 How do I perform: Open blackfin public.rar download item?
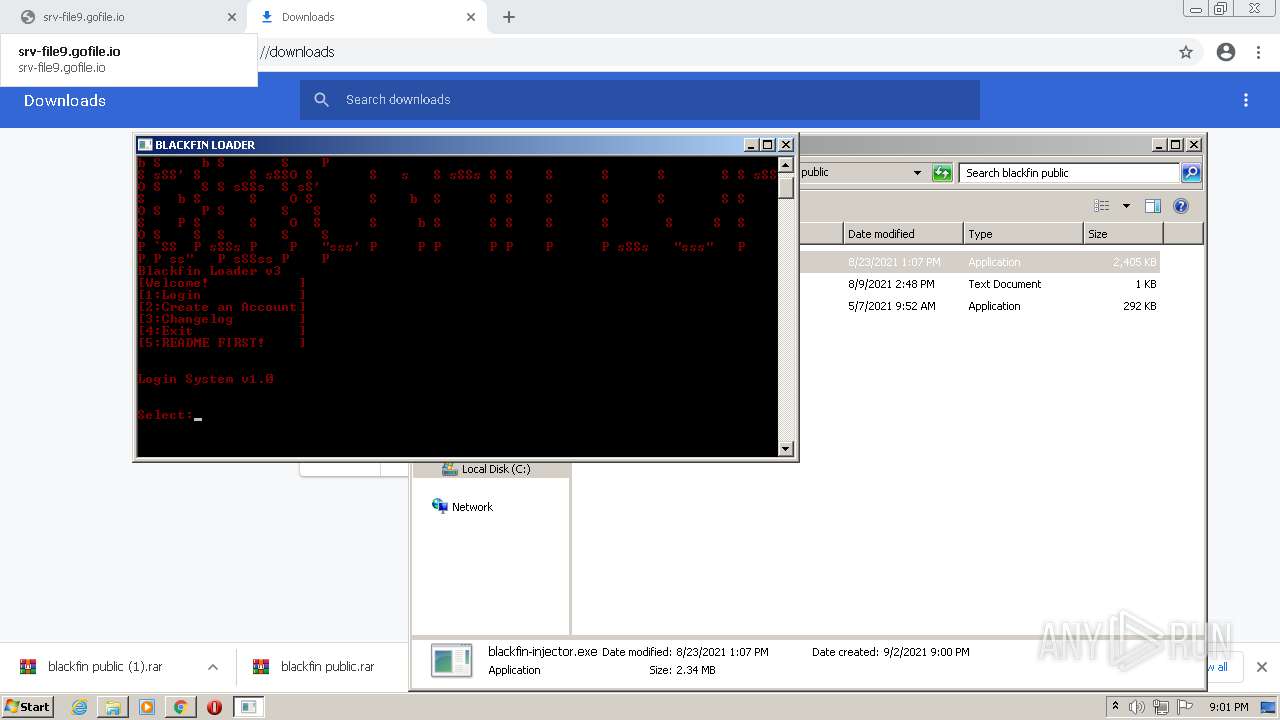[x=327, y=667]
